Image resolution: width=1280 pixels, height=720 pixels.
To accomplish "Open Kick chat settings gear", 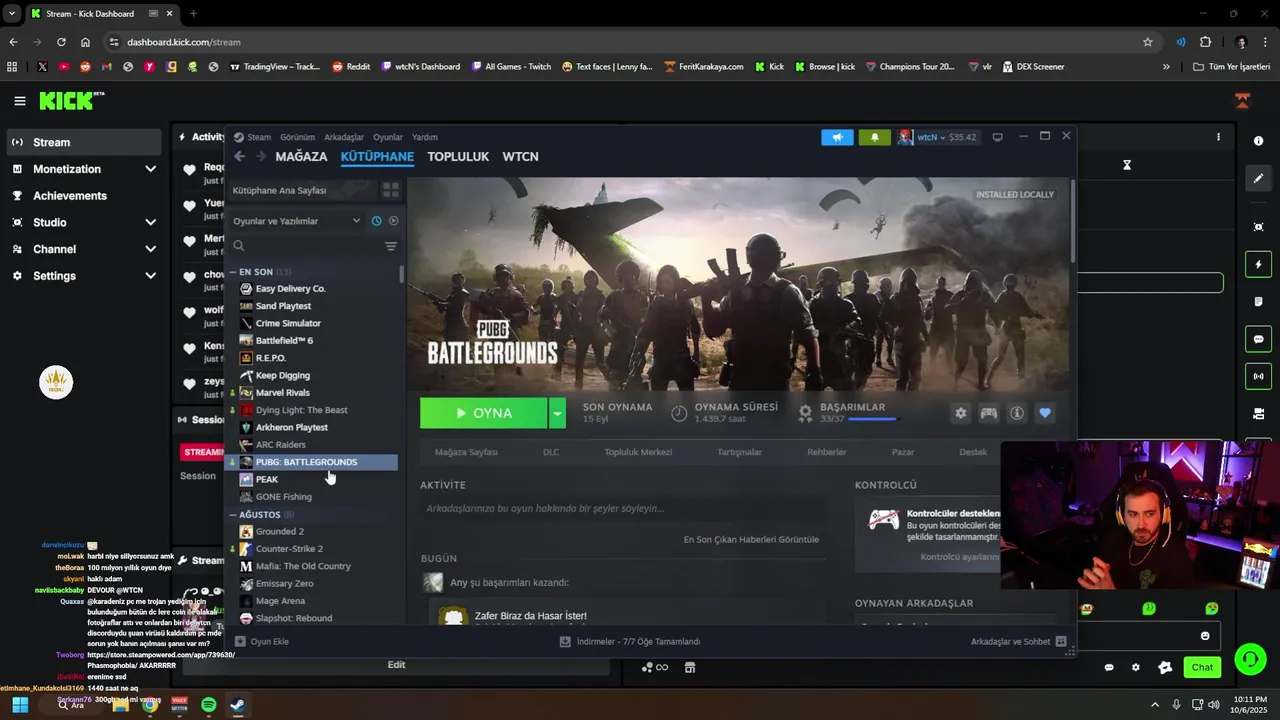I will [x=1135, y=667].
